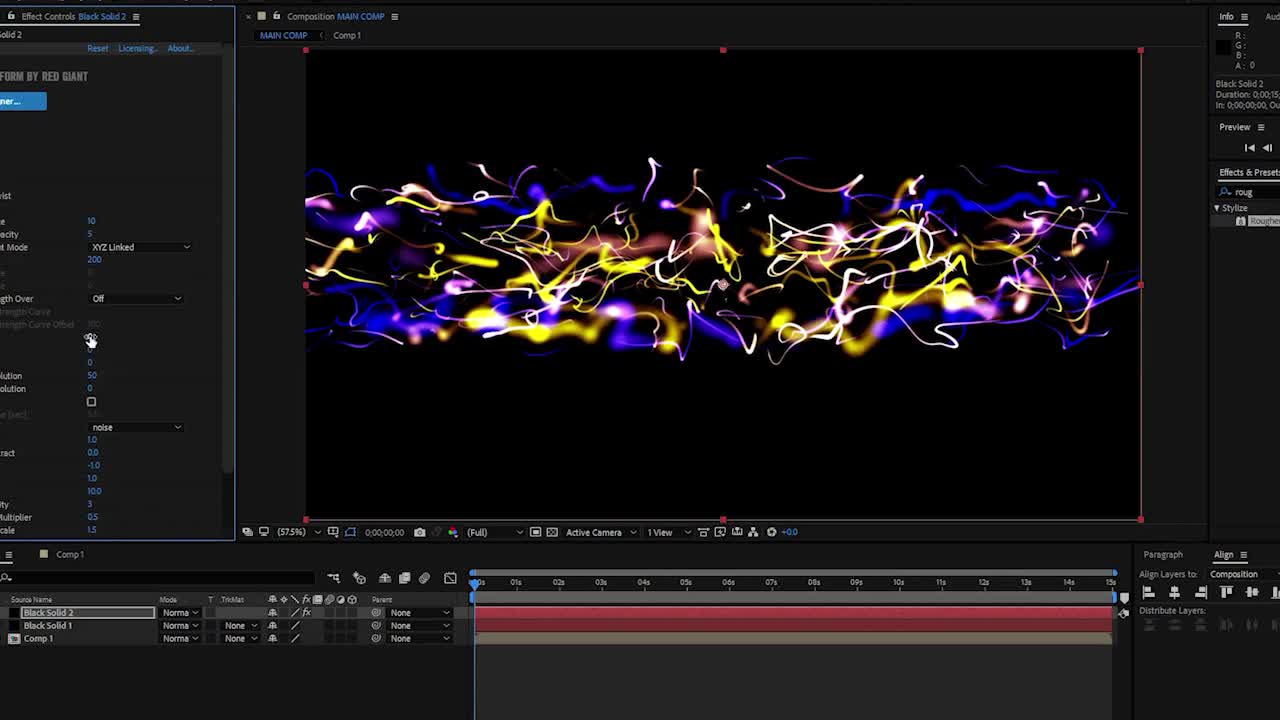Click the blue Designer button

(x=22, y=101)
